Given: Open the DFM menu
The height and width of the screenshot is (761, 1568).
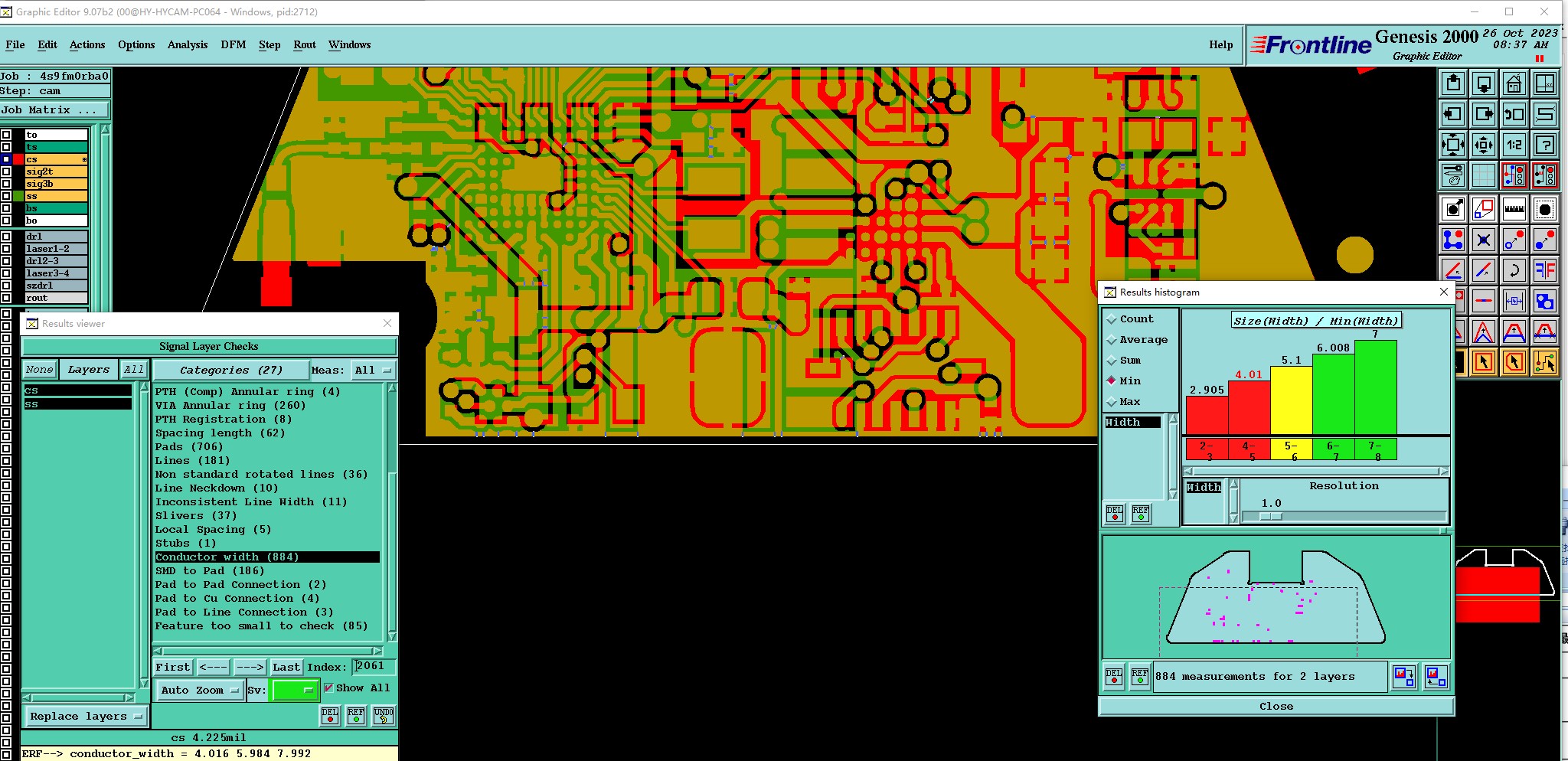Looking at the screenshot, I should (x=234, y=45).
